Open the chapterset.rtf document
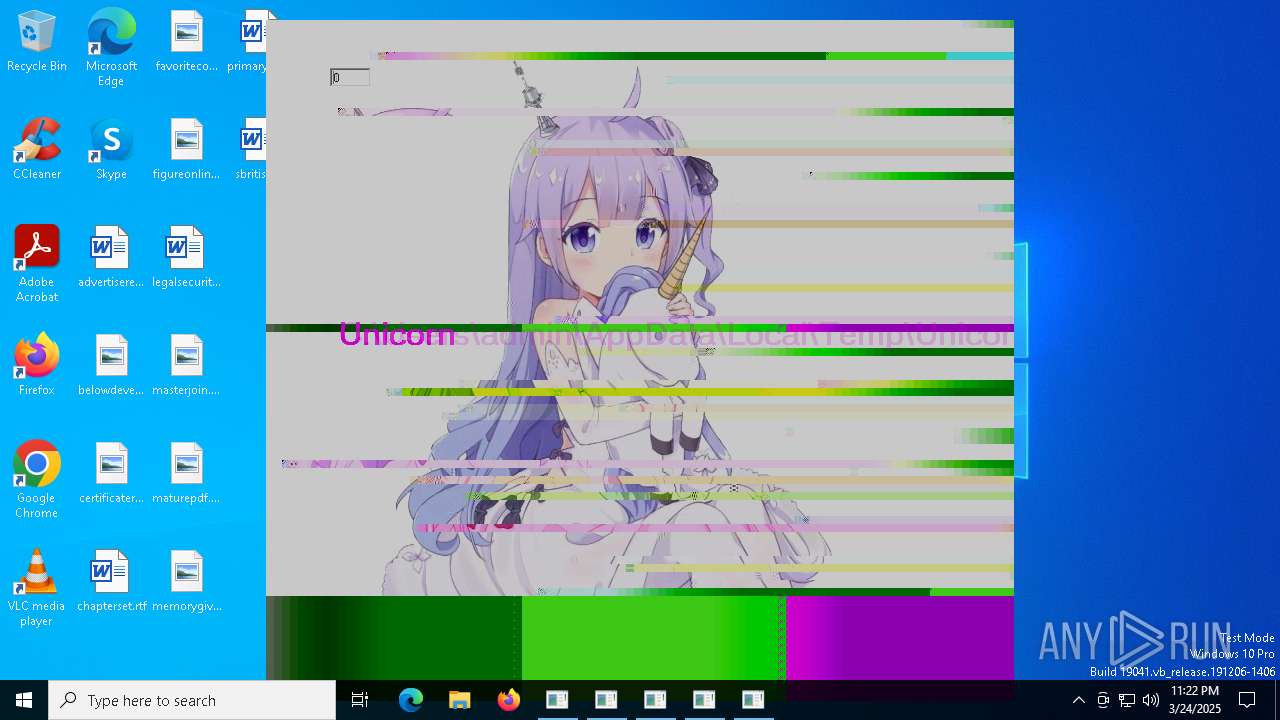1280x720 pixels. pyautogui.click(x=111, y=581)
